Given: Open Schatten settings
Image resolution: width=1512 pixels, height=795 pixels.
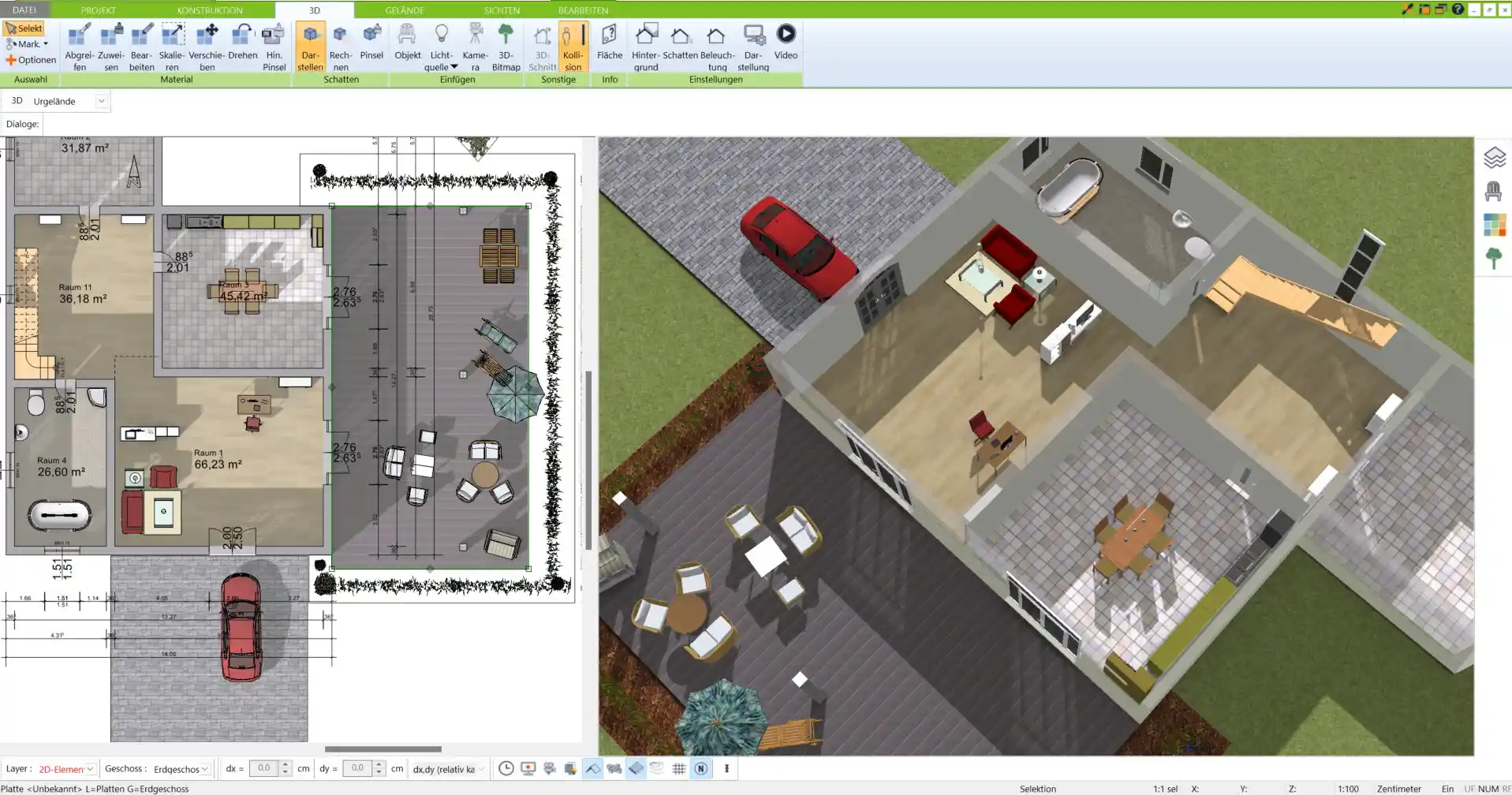Looking at the screenshot, I should [680, 42].
